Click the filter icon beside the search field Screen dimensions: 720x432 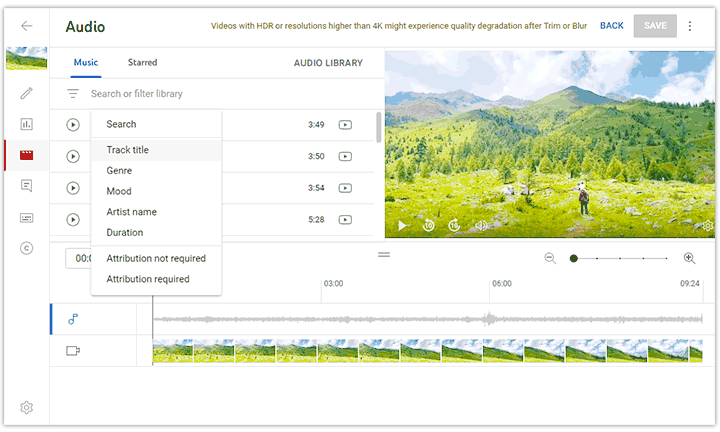tap(73, 94)
